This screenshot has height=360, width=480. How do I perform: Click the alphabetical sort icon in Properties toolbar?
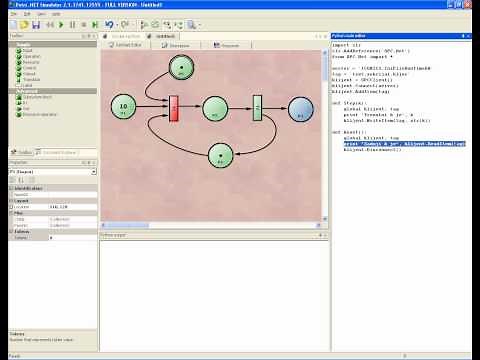point(21,180)
